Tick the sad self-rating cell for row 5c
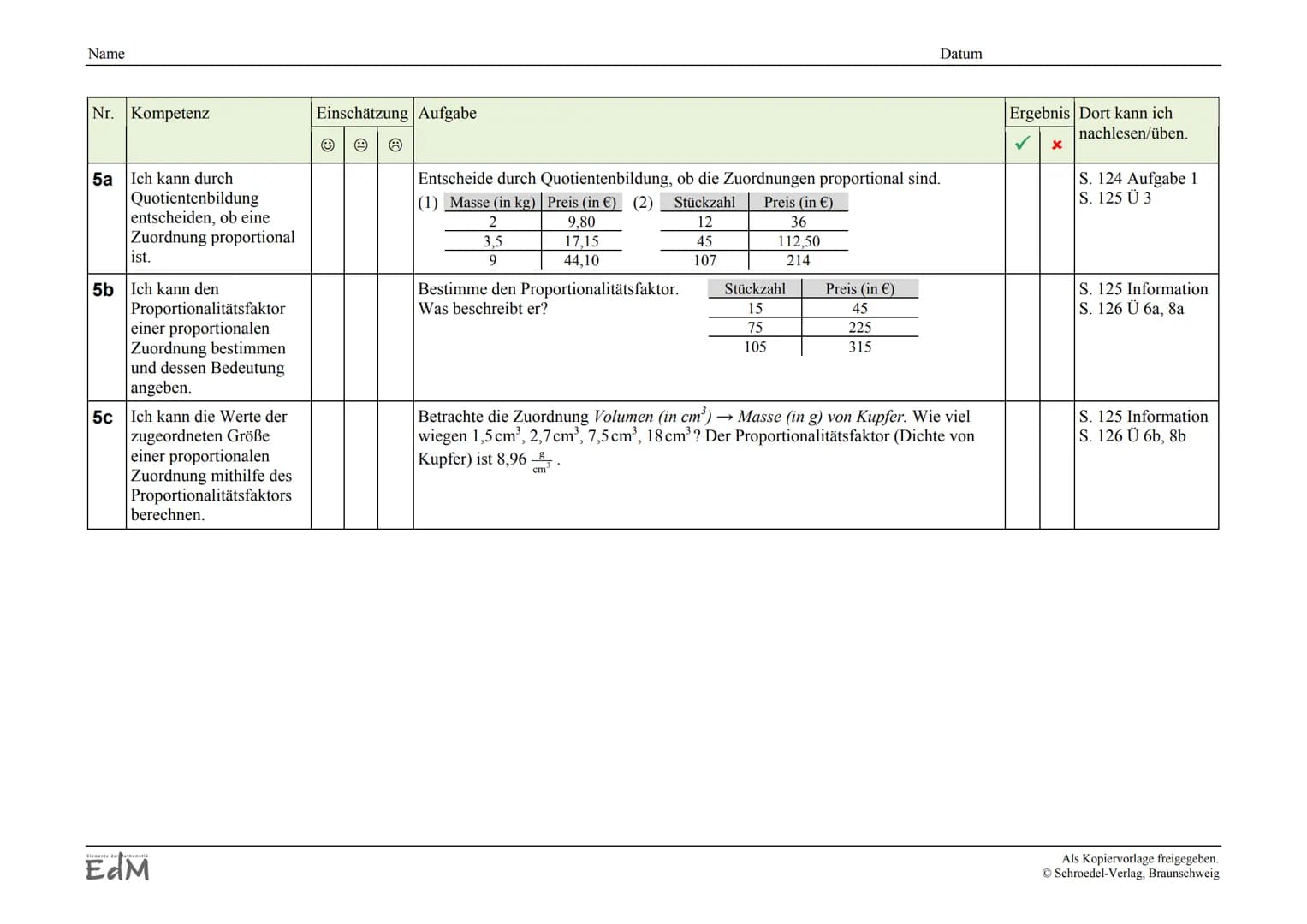This screenshot has height=924, width=1307. (395, 465)
